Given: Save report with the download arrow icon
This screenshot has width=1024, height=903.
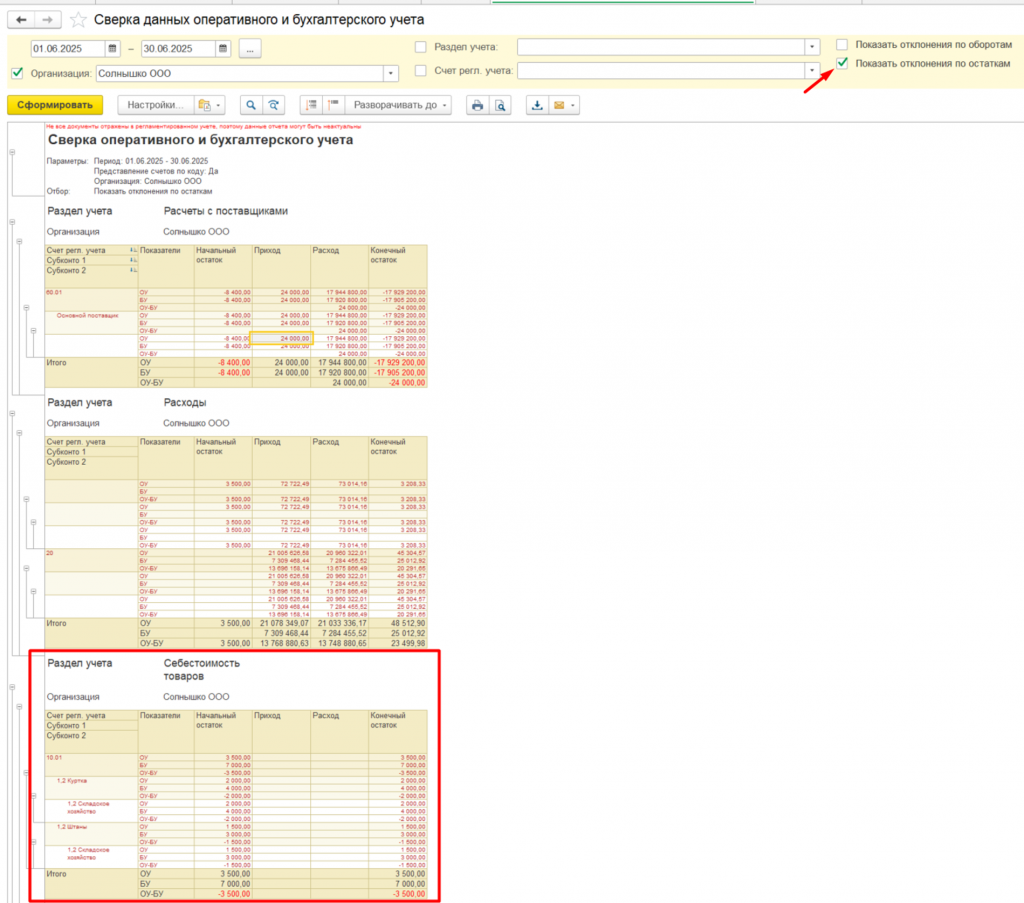Looking at the screenshot, I should coord(538,105).
